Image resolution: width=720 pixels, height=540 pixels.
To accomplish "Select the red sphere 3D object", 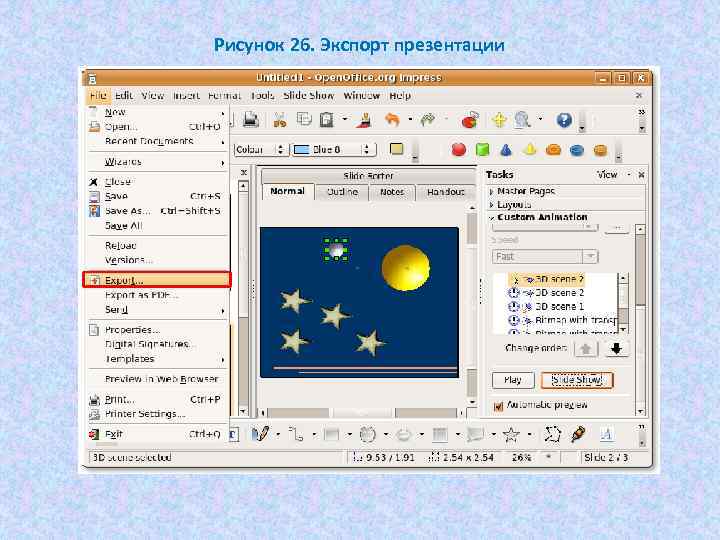I will coord(458,149).
